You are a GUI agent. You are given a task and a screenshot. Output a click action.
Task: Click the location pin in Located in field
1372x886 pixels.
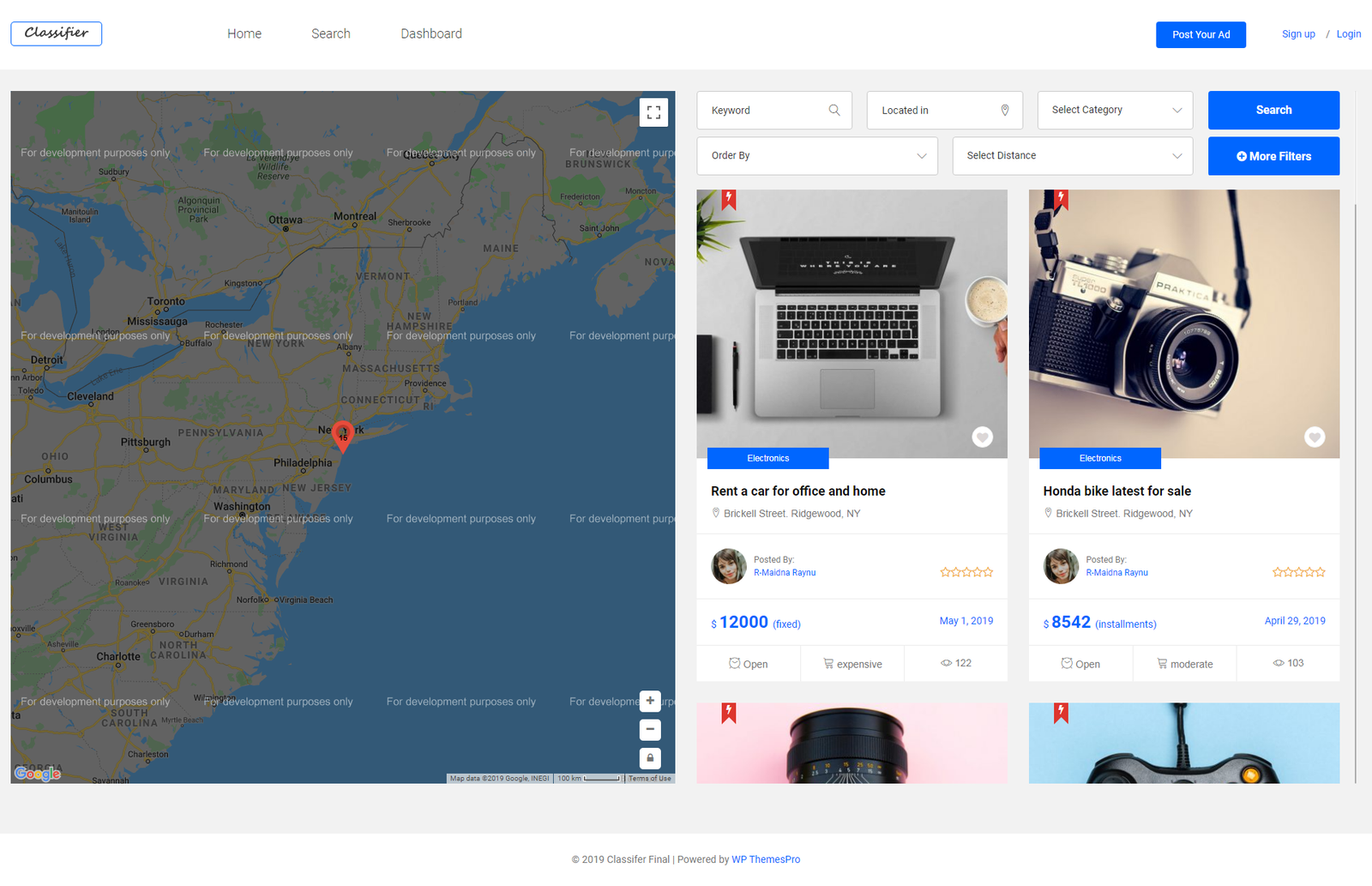1005,111
